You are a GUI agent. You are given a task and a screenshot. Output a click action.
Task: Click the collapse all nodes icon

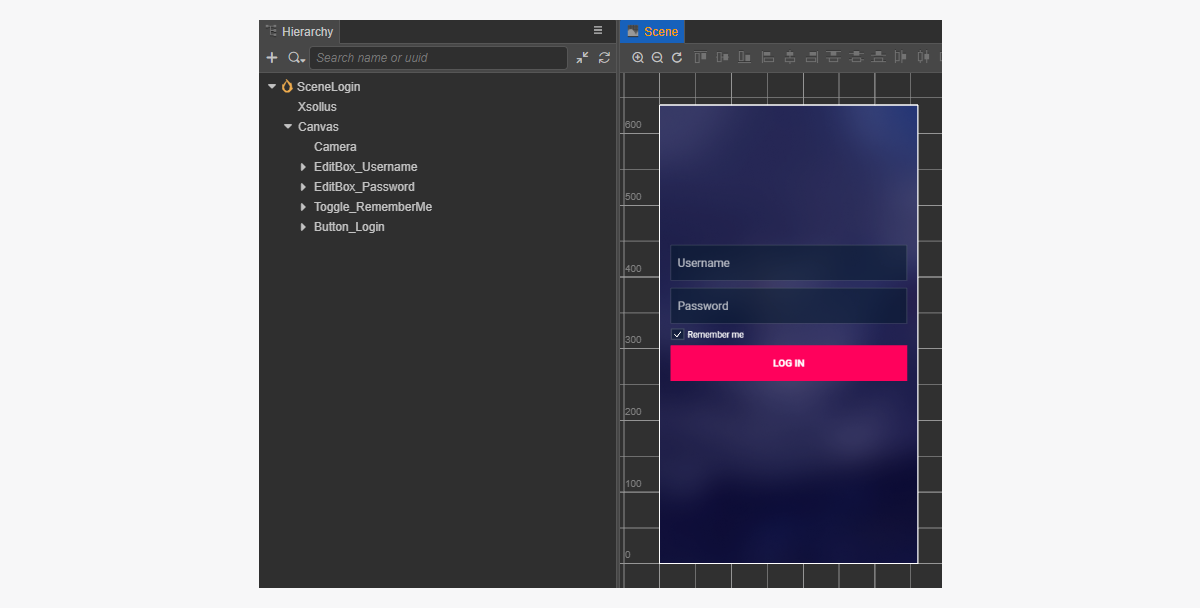tap(582, 58)
